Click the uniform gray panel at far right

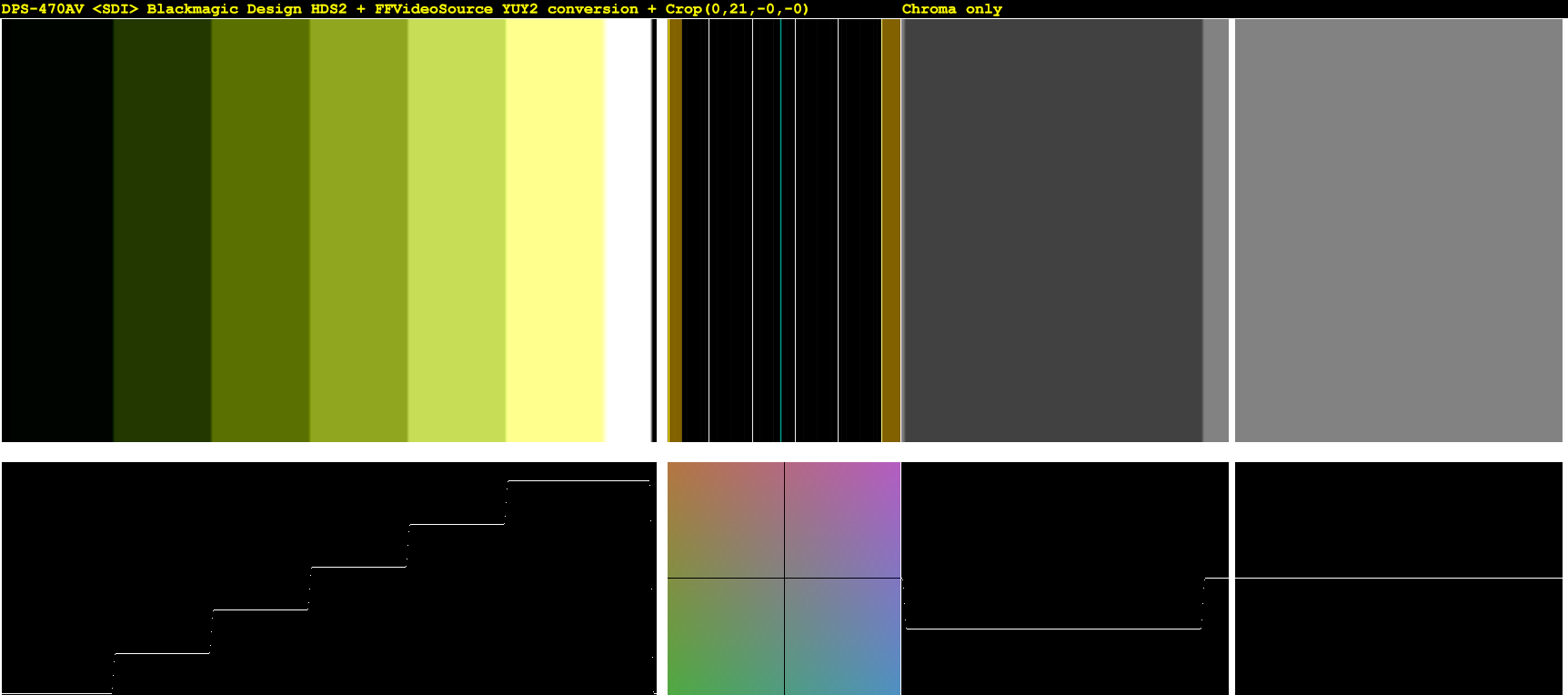(x=1399, y=230)
